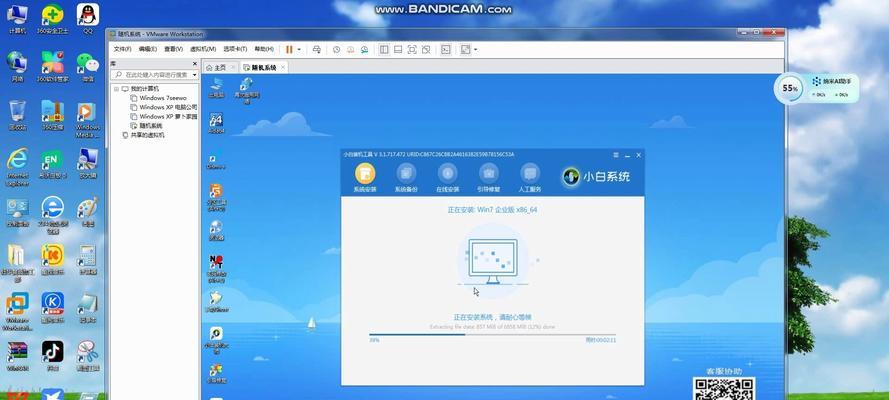Viewport: 889px width, 400px height.
Task: Open the 纳米AI助手 floating widget
Action: coord(831,88)
